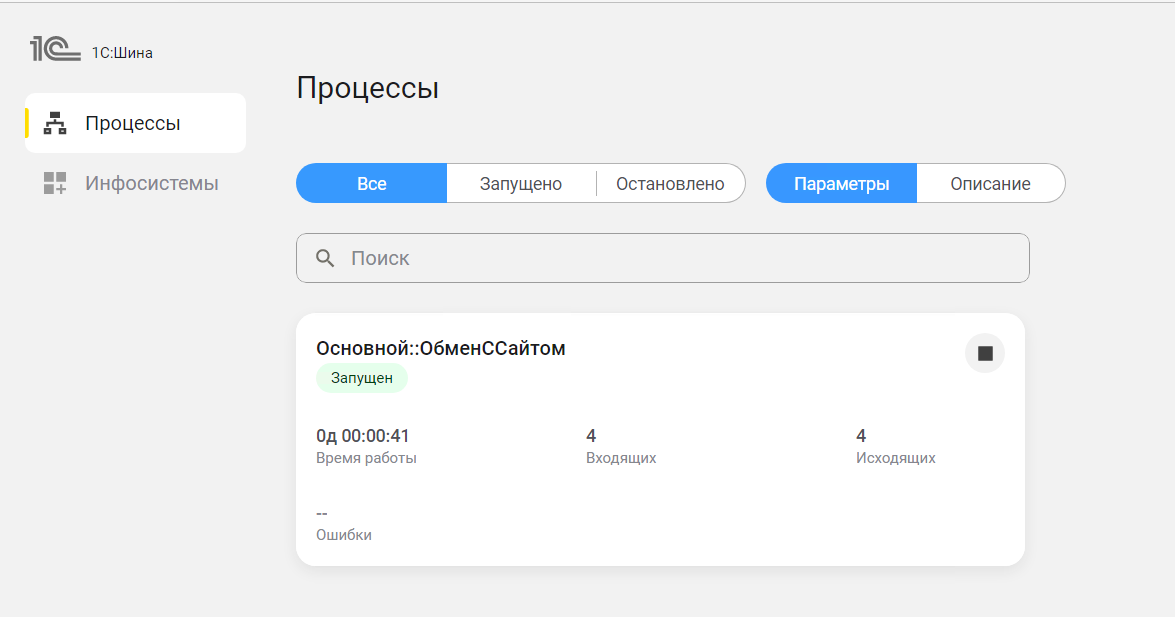This screenshot has width=1175, height=617.
Task: Open the Основной::ОбменССайтом process title
Action: pyautogui.click(x=441, y=348)
